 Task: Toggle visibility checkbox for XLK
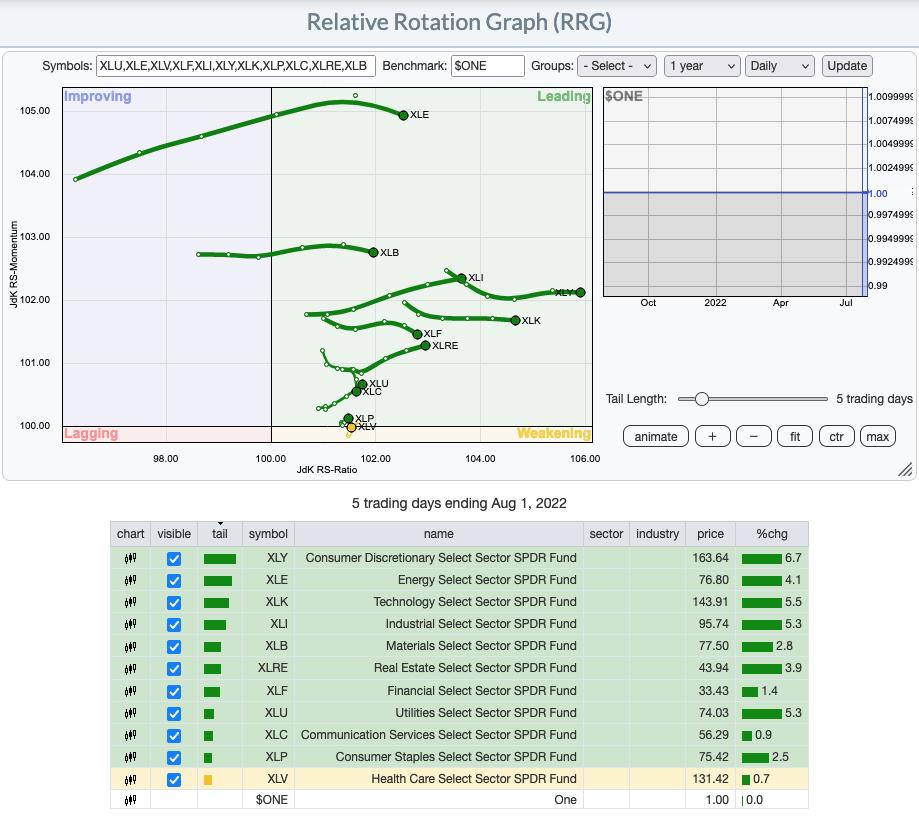tap(174, 603)
